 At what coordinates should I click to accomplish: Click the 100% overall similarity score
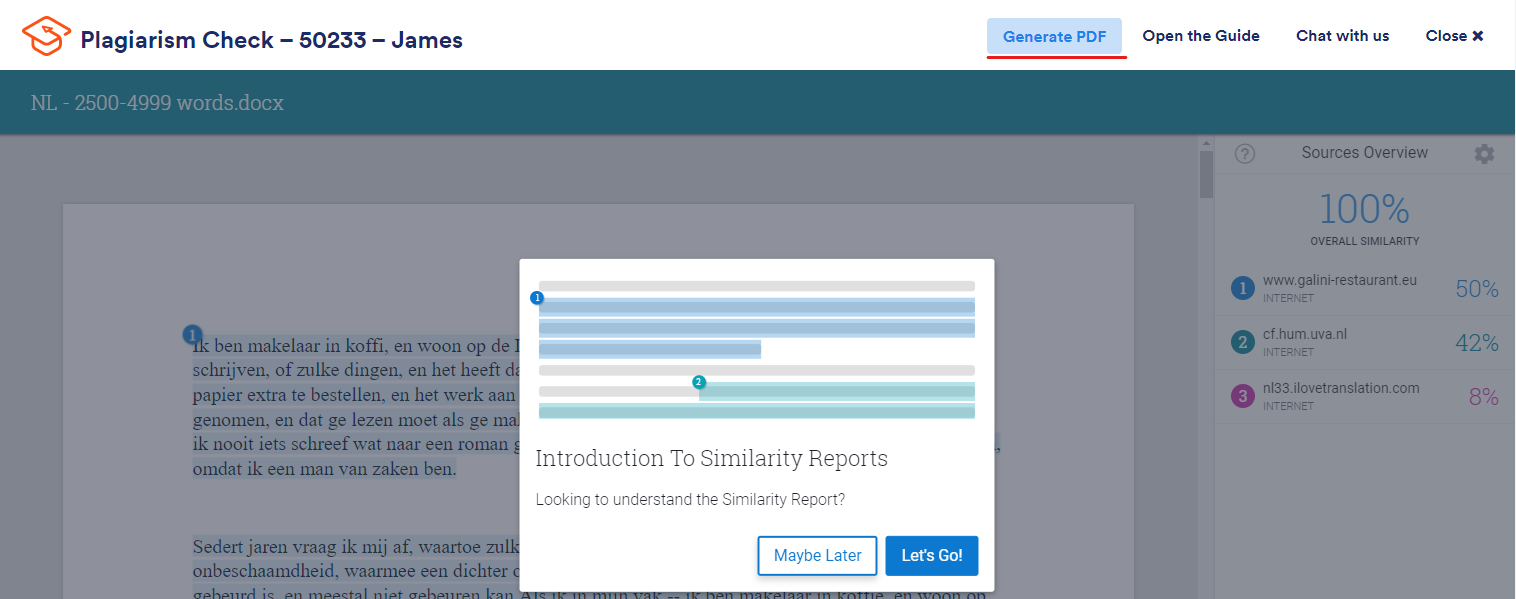pyautogui.click(x=1364, y=210)
